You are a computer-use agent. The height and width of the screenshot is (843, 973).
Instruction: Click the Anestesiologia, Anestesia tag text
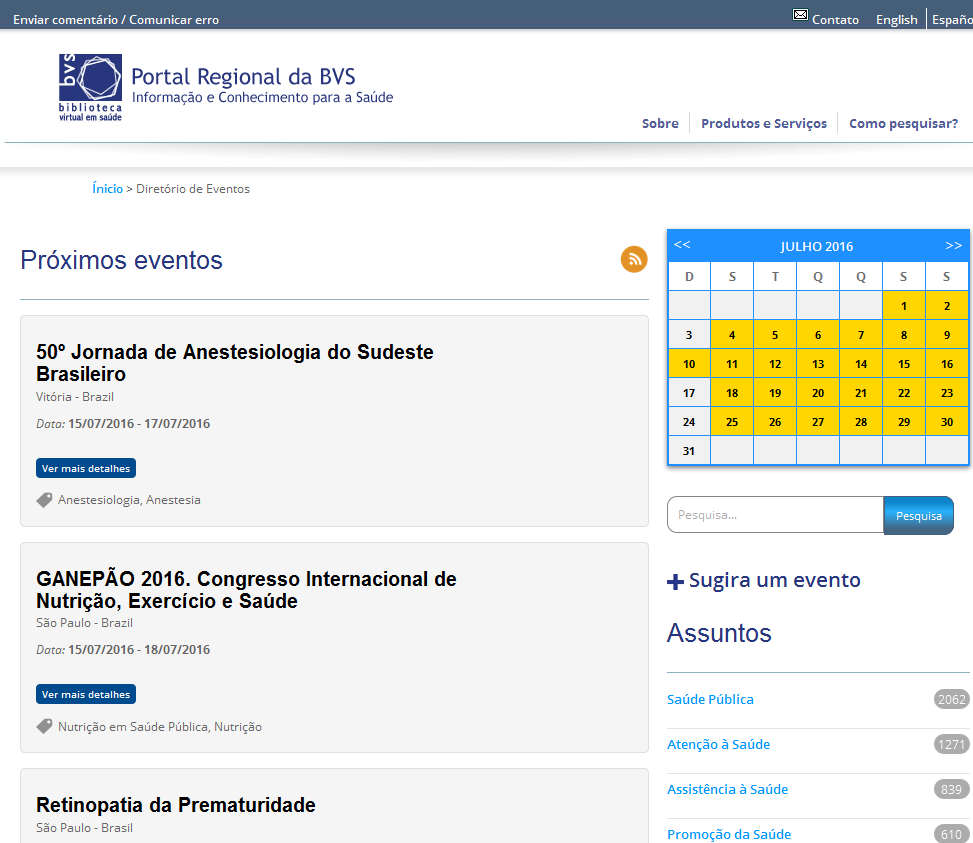(x=129, y=500)
